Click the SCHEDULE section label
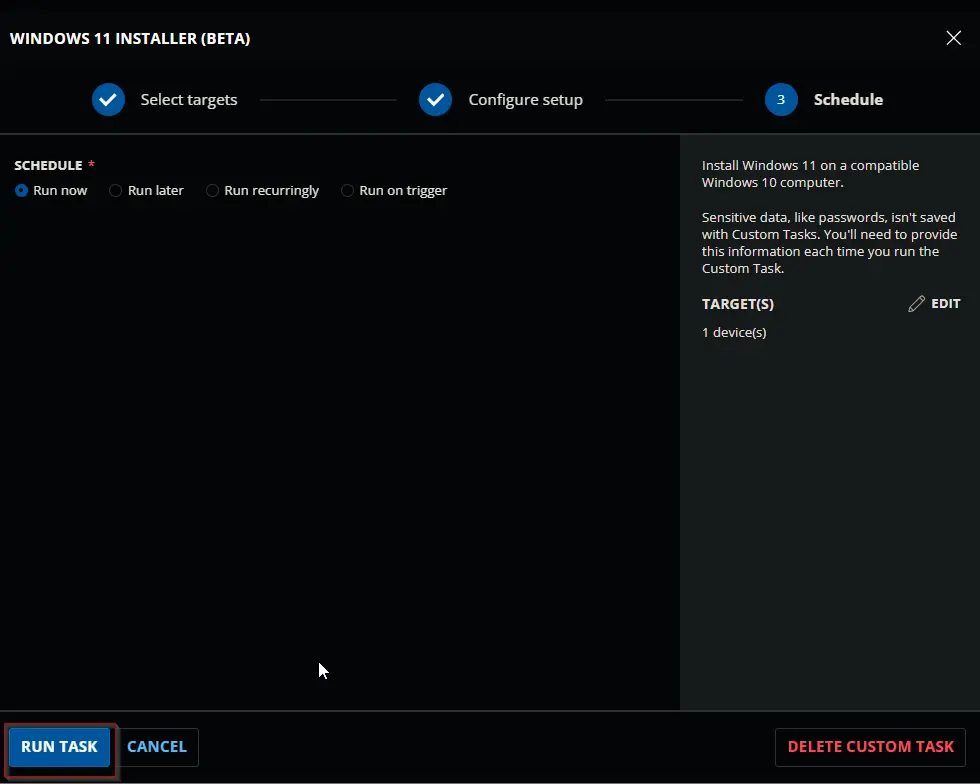Screen dimensions: 980x784 tap(48, 165)
